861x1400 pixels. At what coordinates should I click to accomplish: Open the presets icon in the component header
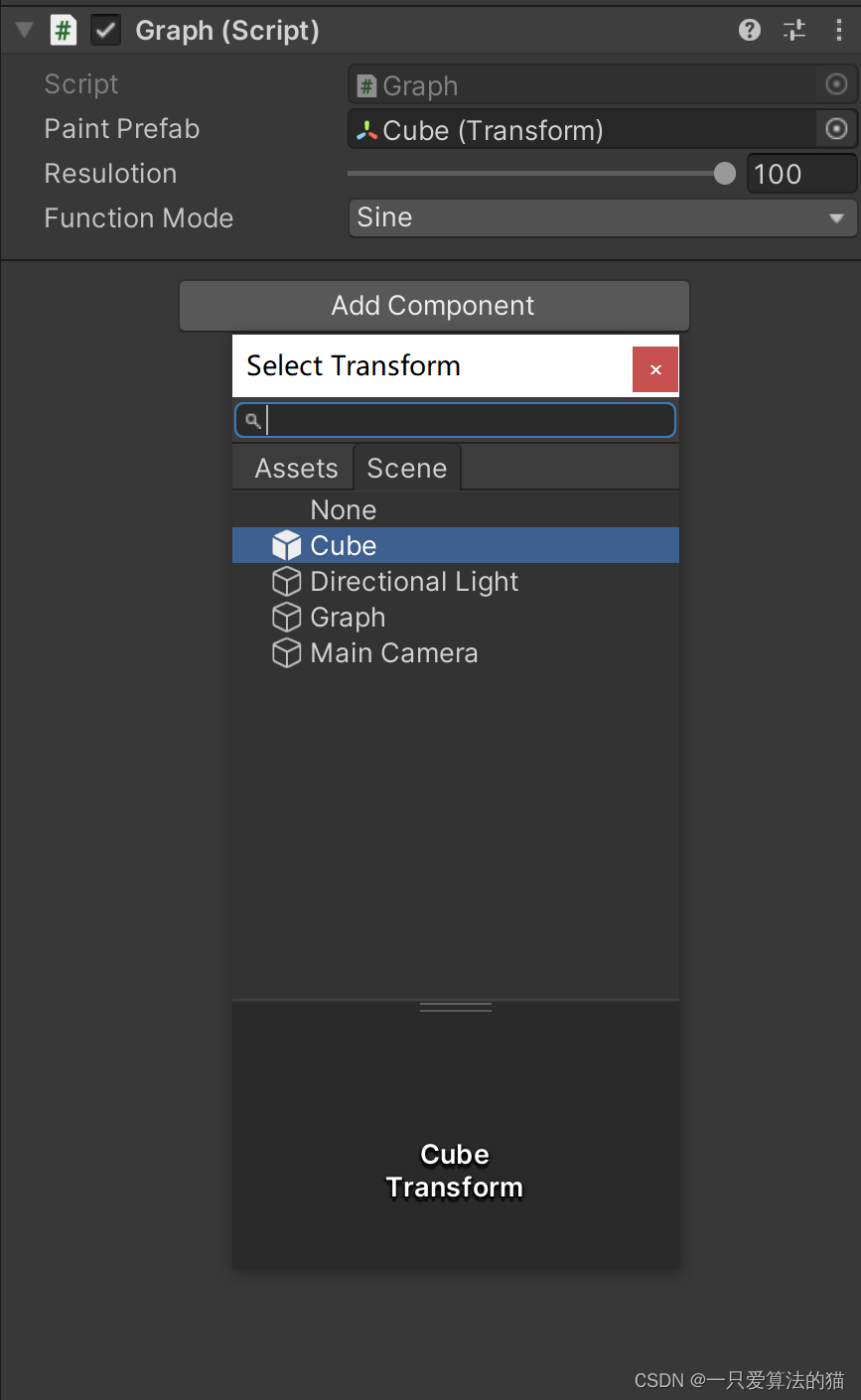(793, 30)
